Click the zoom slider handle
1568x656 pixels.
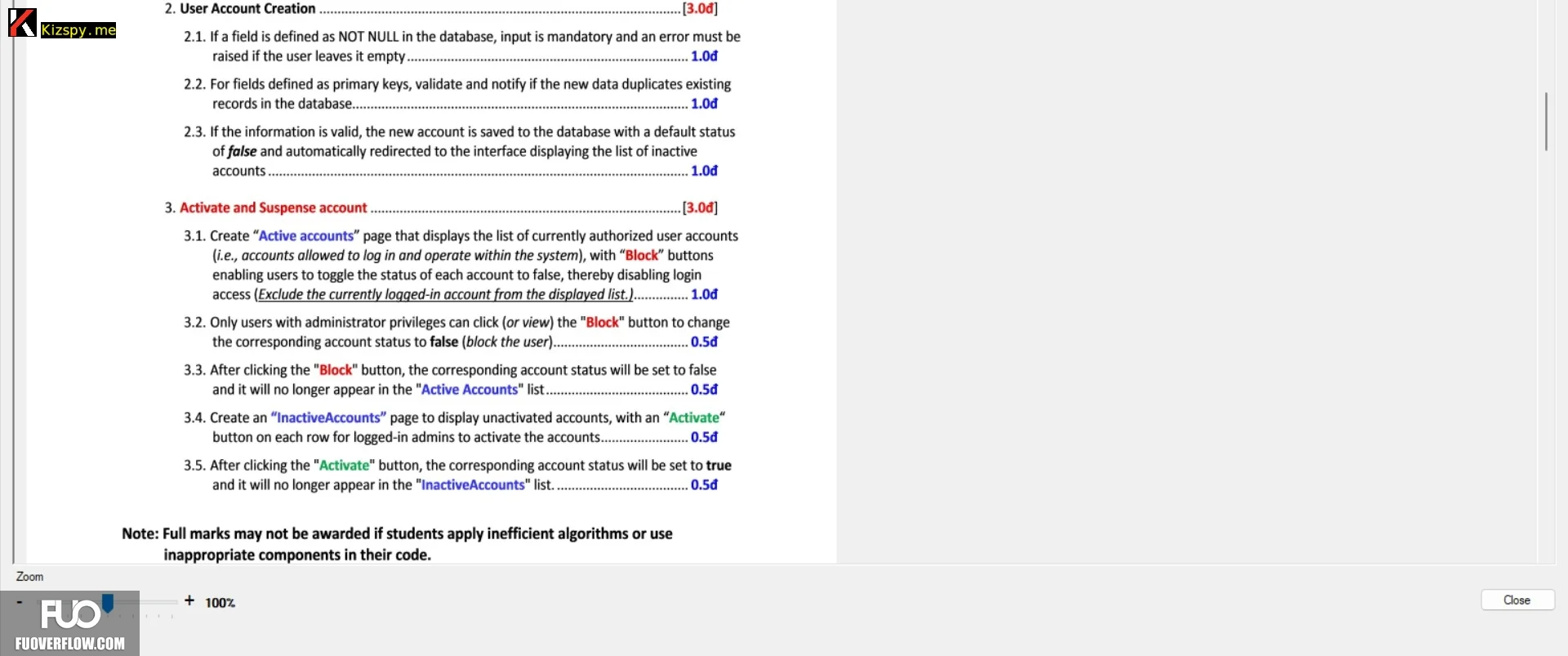[108, 603]
